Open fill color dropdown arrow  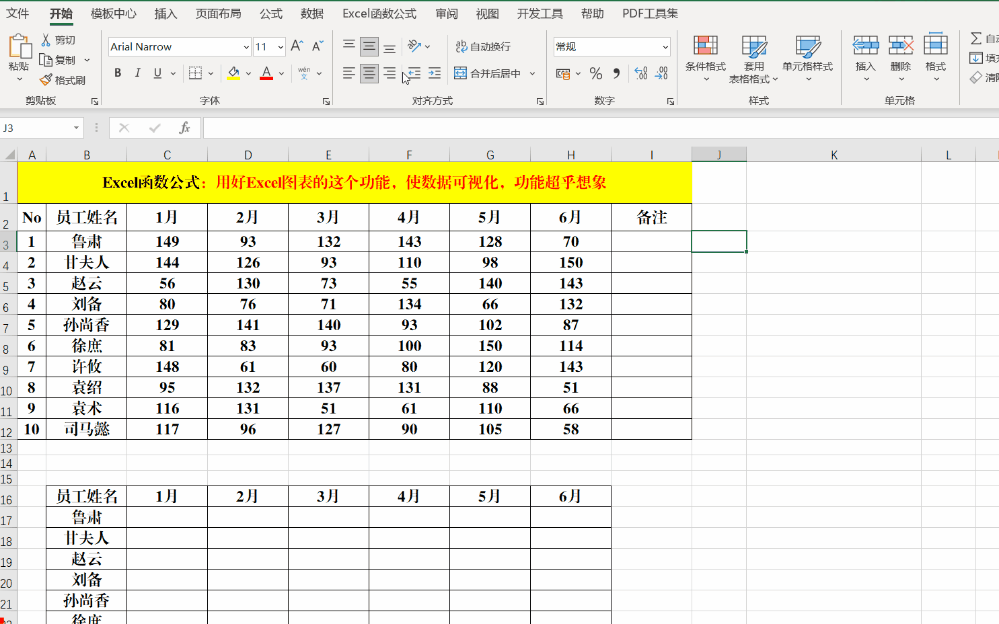(x=248, y=74)
